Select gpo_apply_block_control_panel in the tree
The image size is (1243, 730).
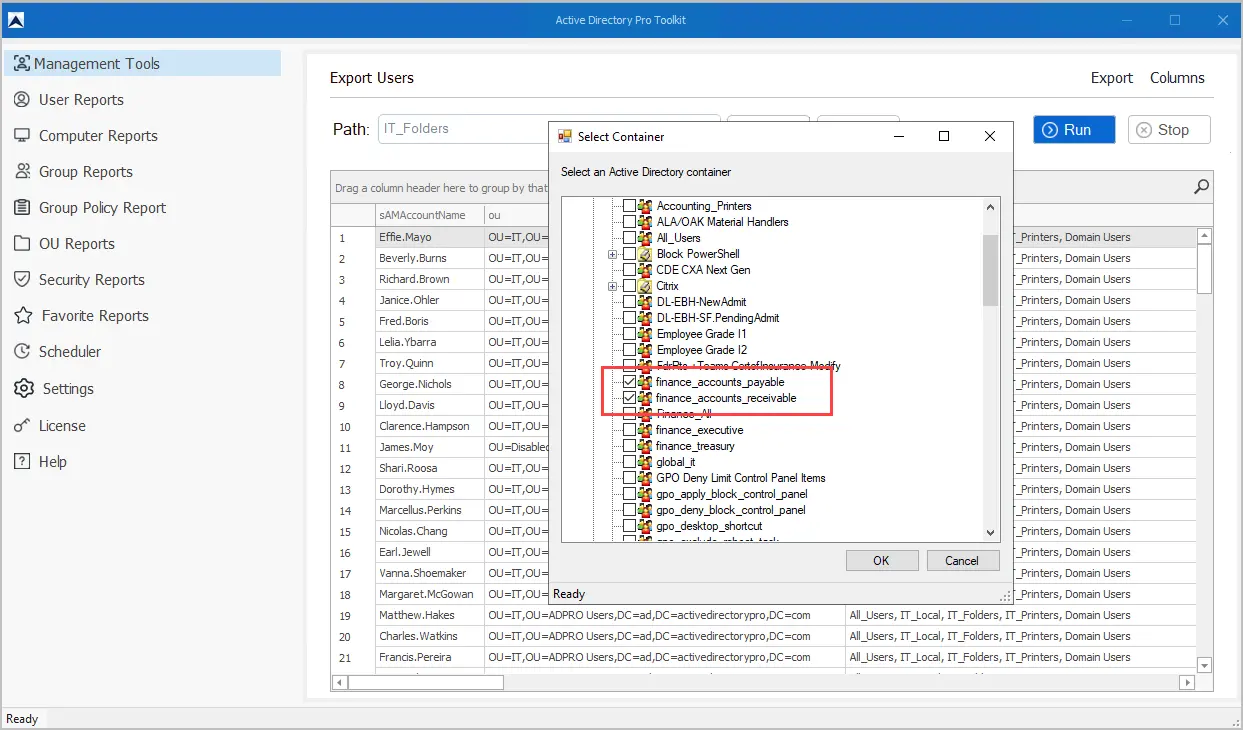coord(731,494)
